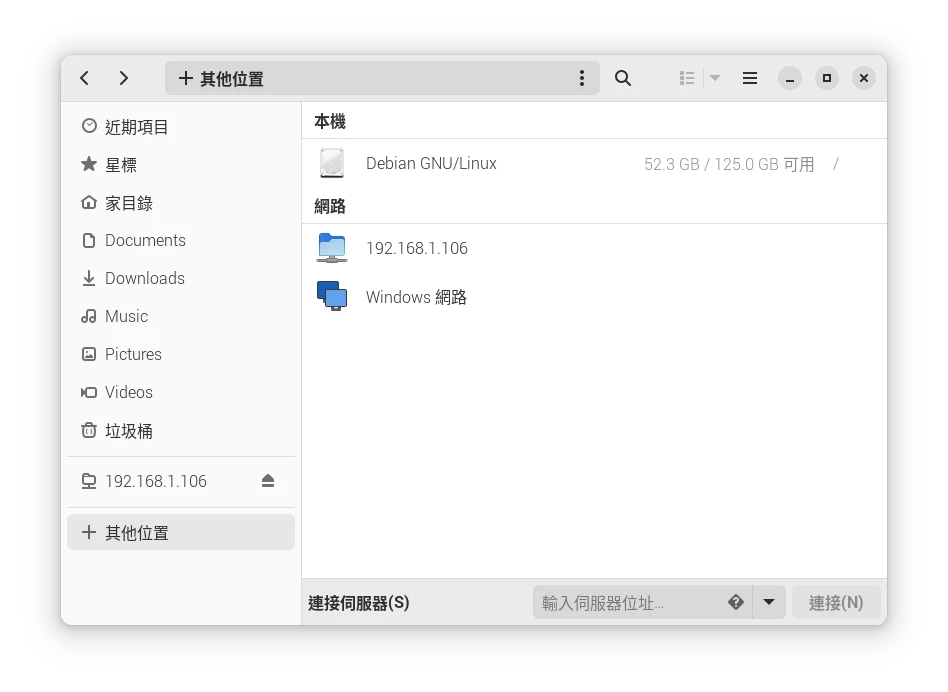Go back to the previous folder

click(85, 78)
